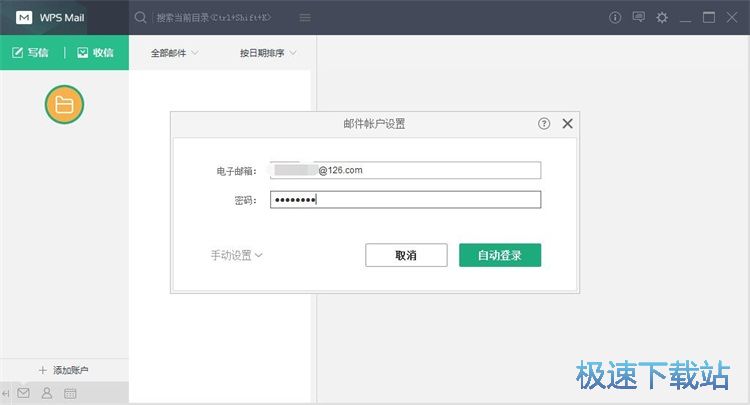Click 添加账户 to add account
Image resolution: width=750 pixels, height=405 pixels.
64,370
